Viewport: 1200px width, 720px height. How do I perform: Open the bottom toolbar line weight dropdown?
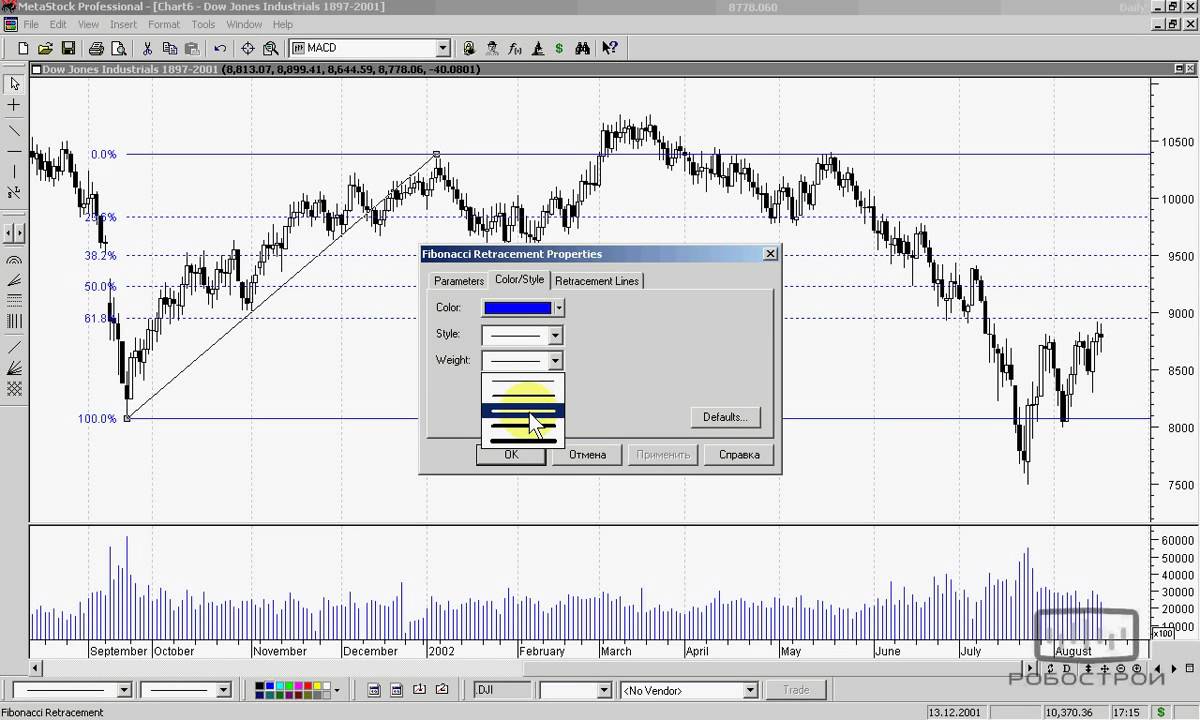(x=223, y=690)
